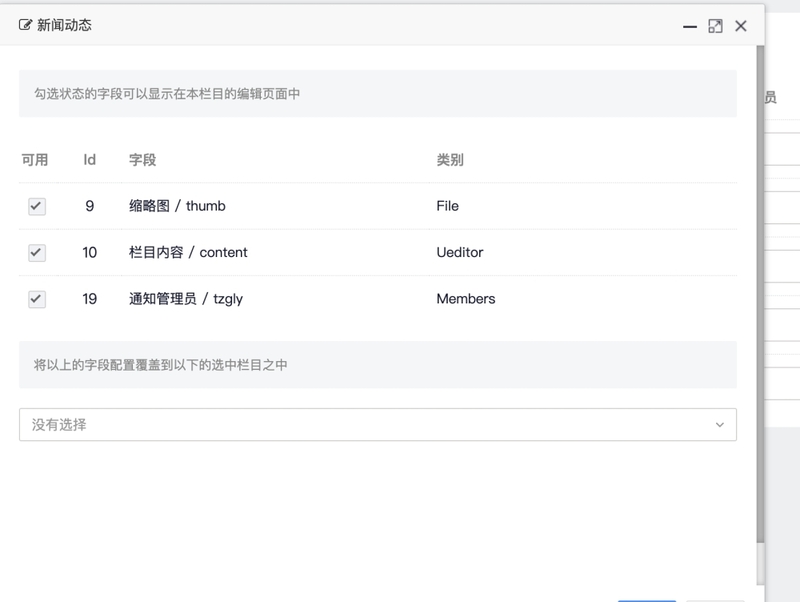Maximize the 新闻动态 dialog window

(715, 26)
